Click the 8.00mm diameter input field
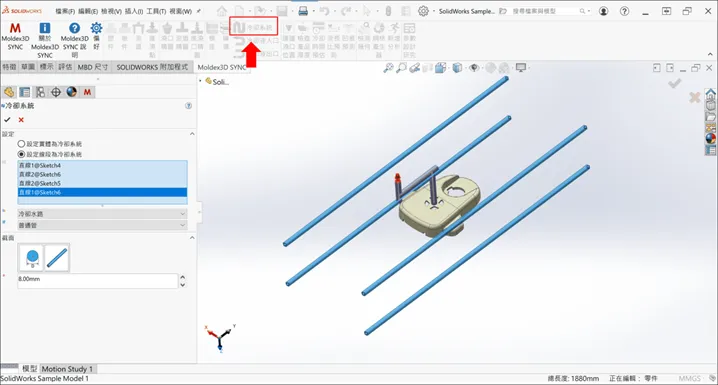The height and width of the screenshot is (385, 718). click(x=97, y=281)
